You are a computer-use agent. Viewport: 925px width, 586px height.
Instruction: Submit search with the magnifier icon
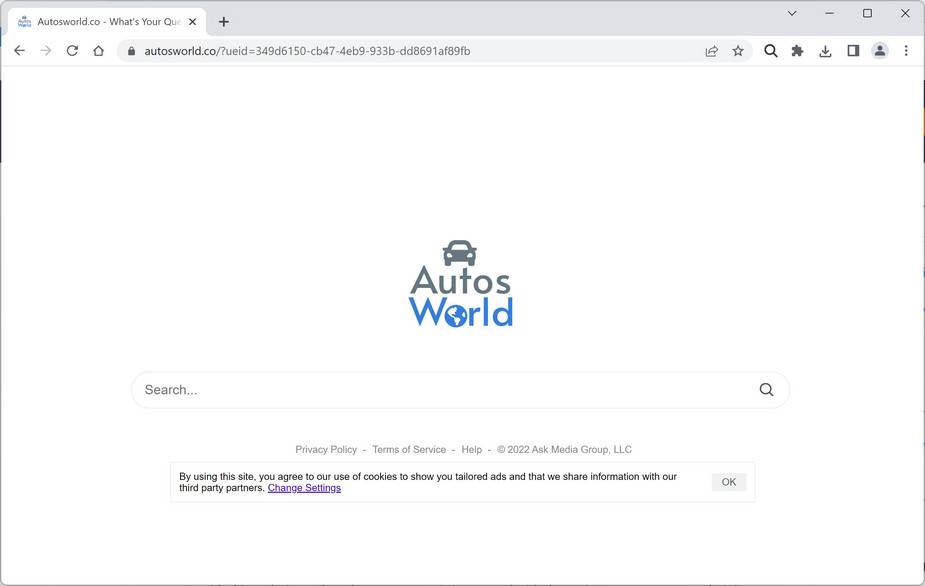(x=766, y=389)
